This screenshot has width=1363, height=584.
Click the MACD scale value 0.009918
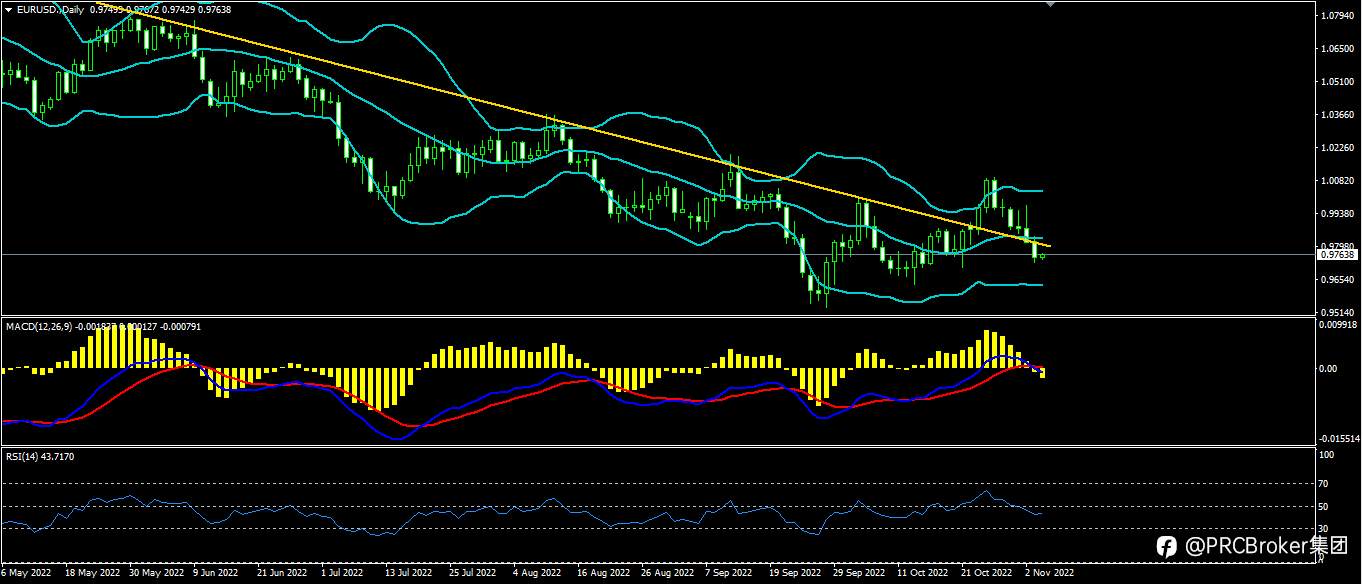pos(1337,325)
